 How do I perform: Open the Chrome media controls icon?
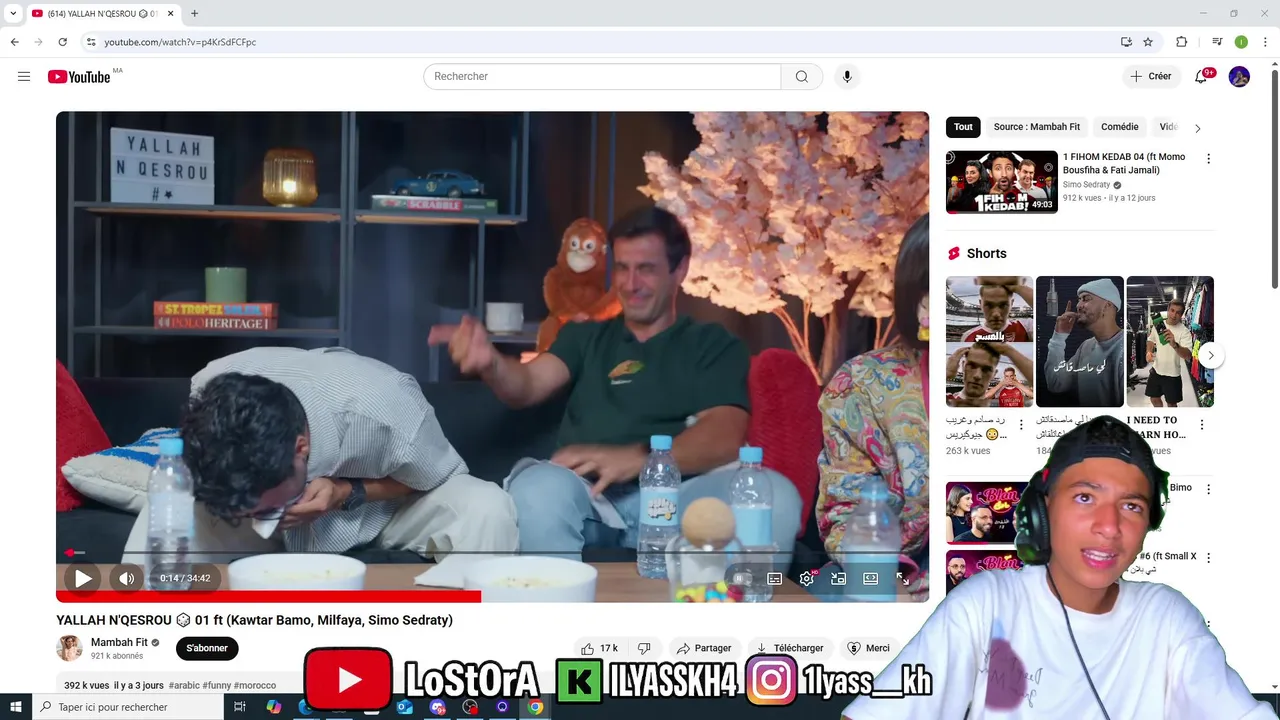click(x=1217, y=42)
